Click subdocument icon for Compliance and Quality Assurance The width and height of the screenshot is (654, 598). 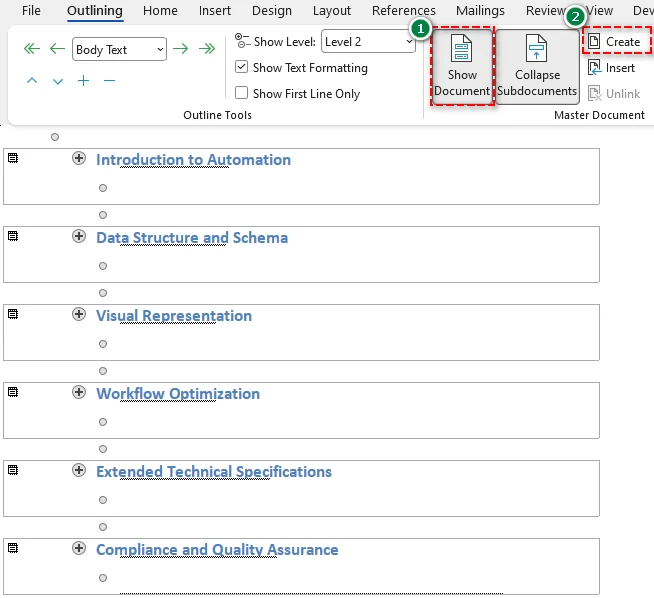click(x=13, y=548)
